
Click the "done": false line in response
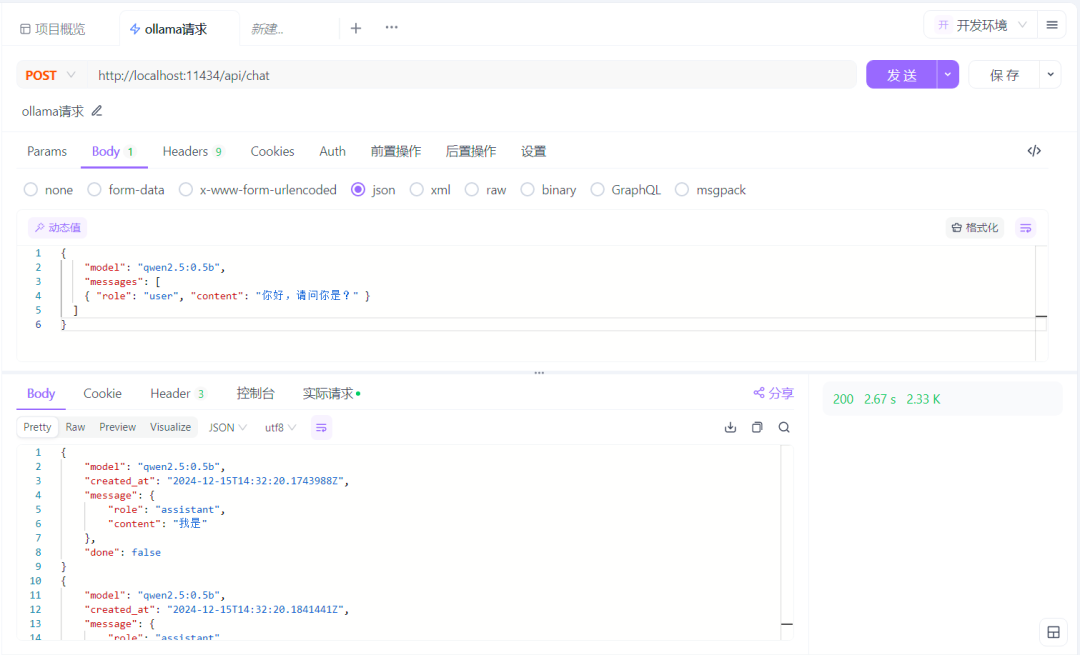(123, 552)
